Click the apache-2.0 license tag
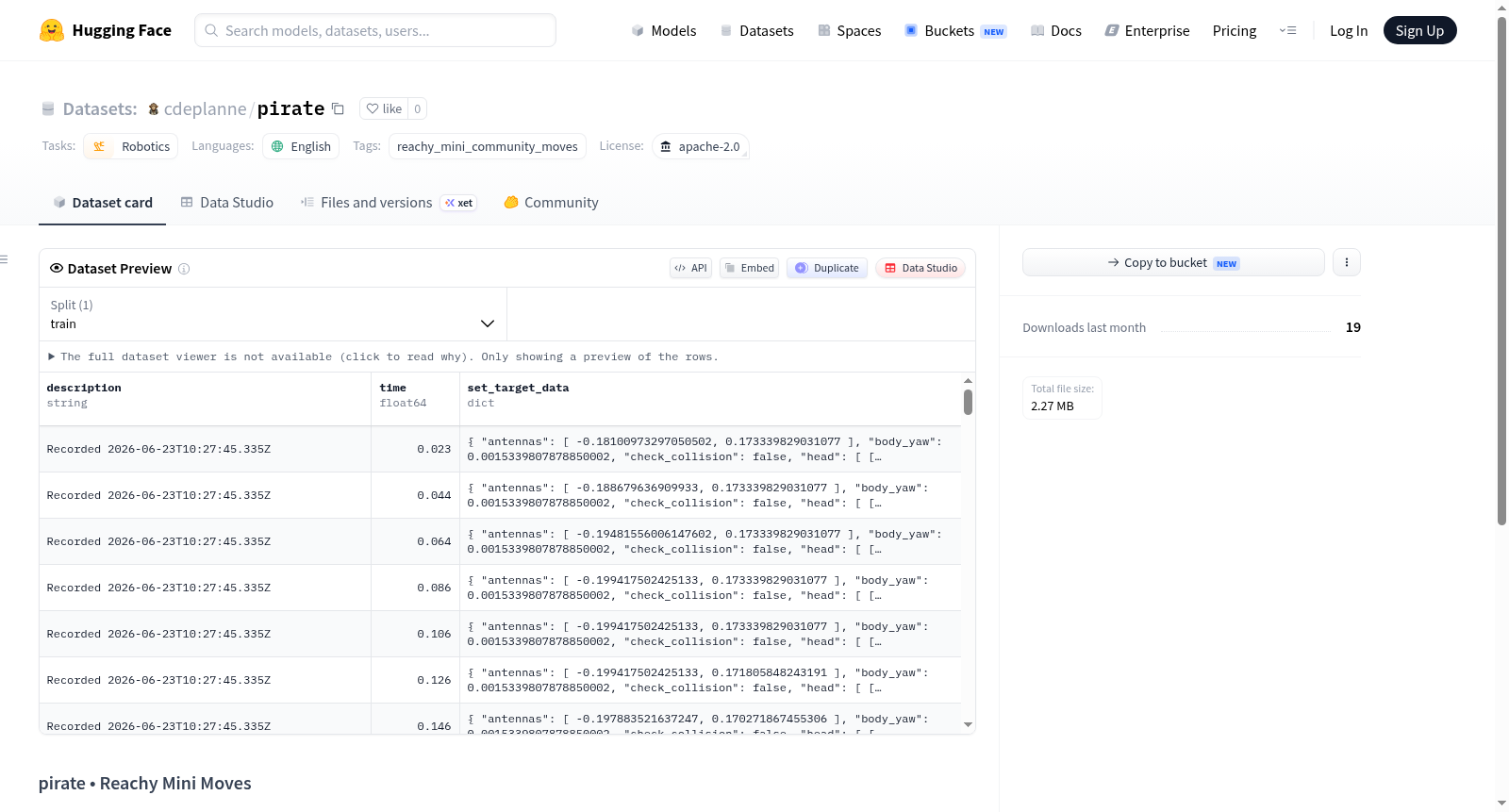1509x812 pixels. (700, 146)
